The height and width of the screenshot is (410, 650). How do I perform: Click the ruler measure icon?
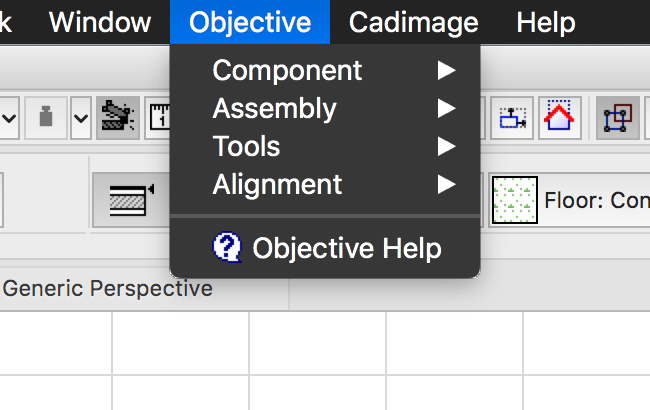(x=159, y=118)
